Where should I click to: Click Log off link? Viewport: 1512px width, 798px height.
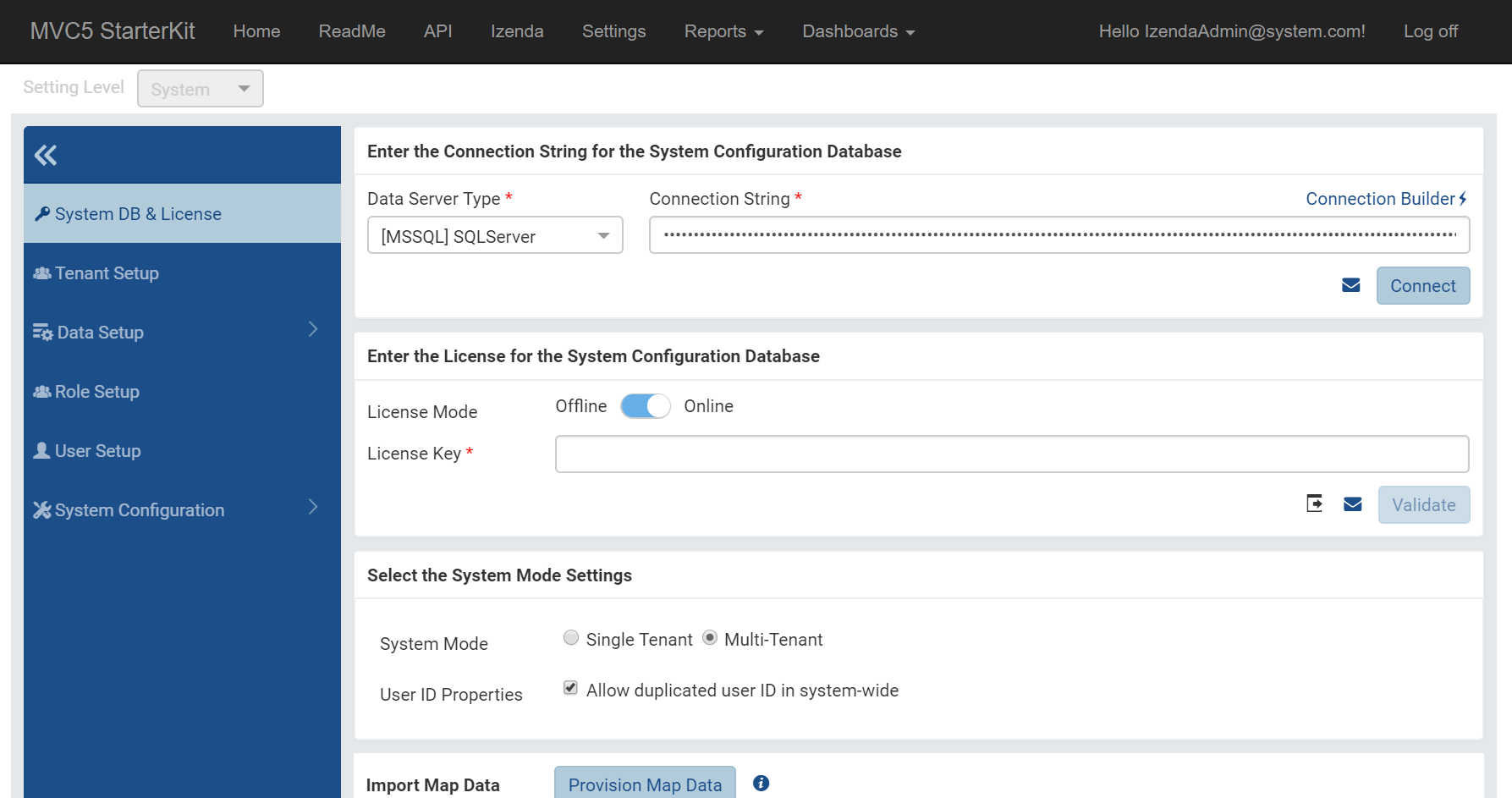coord(1431,31)
